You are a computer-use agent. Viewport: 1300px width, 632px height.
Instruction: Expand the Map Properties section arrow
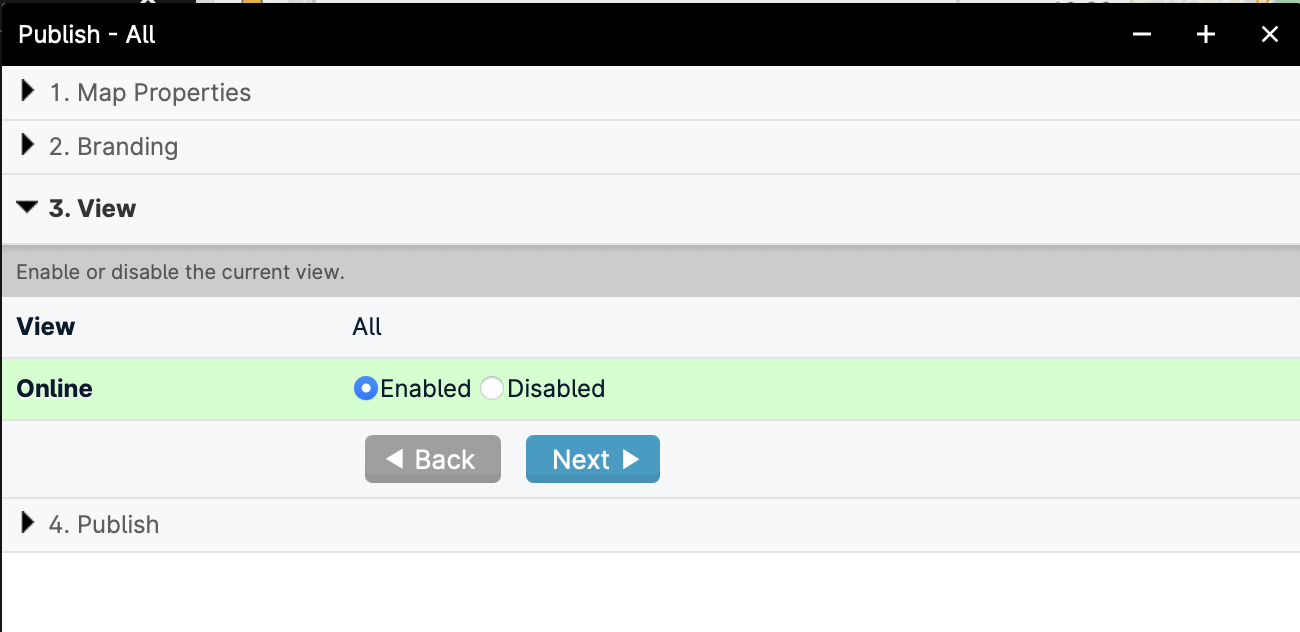(28, 92)
